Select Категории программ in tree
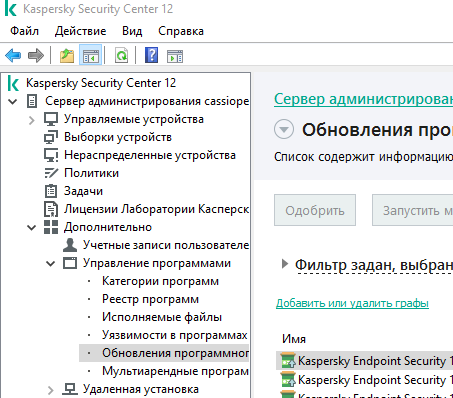 tap(160, 281)
